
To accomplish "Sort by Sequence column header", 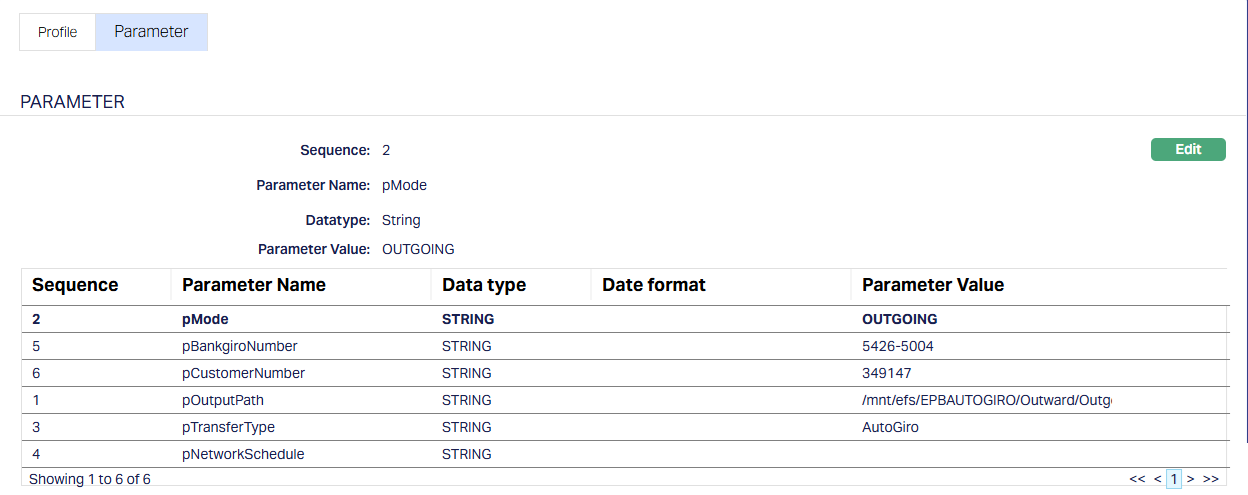I will [75, 285].
